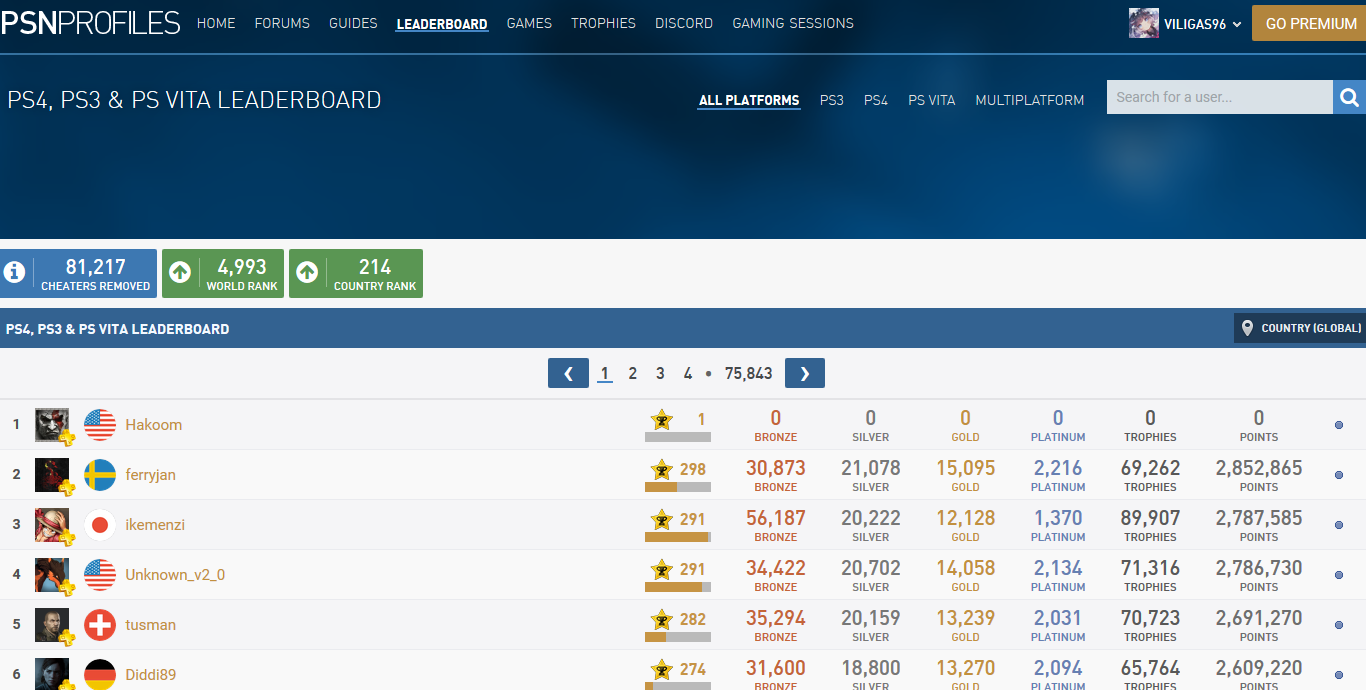Click the status dot in ferryjan's row
Image resolution: width=1366 pixels, height=690 pixels.
coord(1339,475)
